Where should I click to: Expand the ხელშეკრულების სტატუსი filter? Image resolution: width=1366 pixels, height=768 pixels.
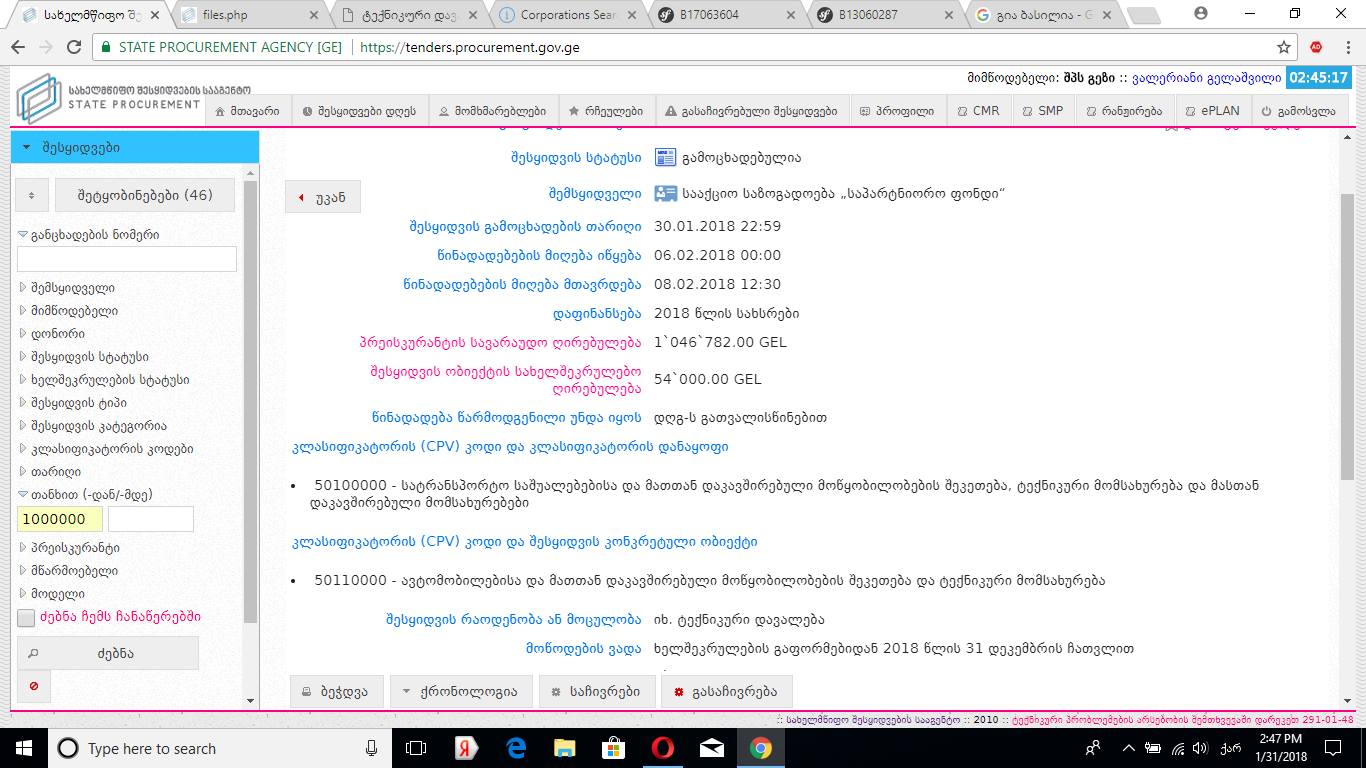[104, 380]
